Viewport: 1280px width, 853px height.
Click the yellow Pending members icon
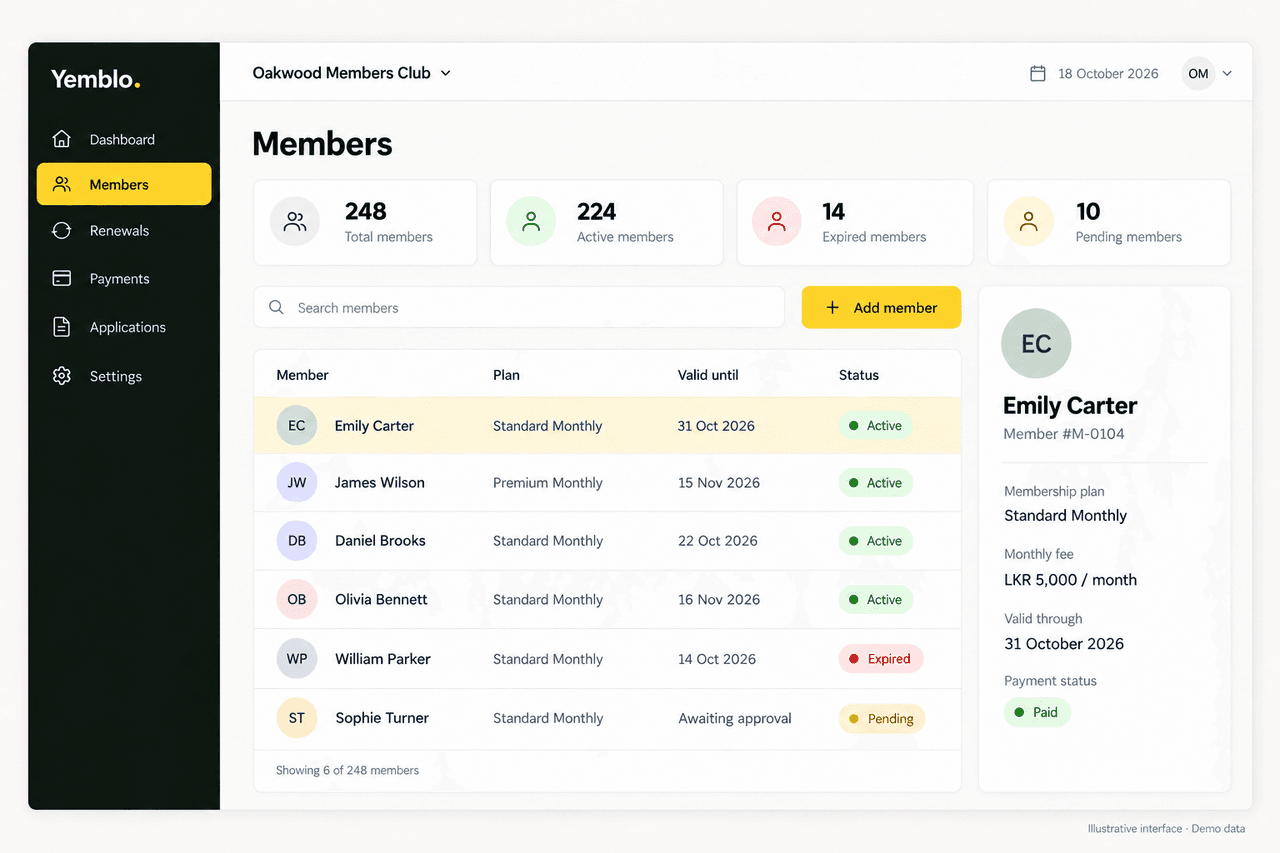(1029, 222)
